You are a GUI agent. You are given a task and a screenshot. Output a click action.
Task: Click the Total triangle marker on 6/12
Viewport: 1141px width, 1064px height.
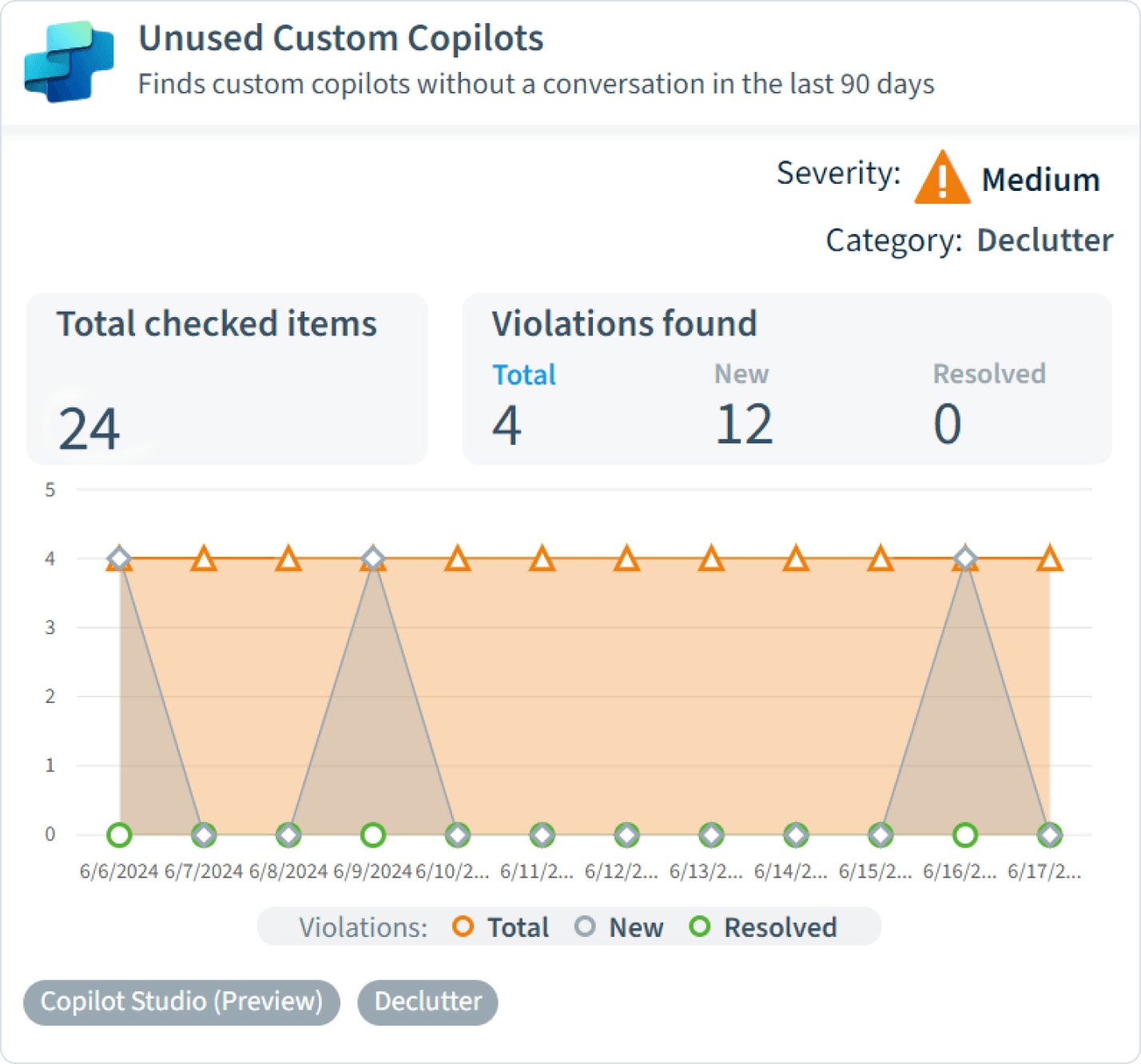coord(627,558)
